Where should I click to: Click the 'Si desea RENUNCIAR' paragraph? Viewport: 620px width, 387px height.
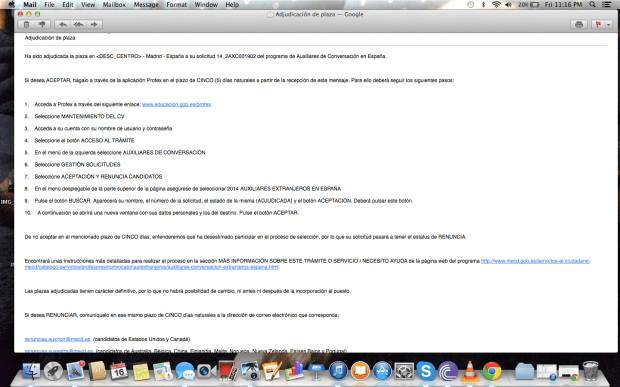[x=181, y=315]
